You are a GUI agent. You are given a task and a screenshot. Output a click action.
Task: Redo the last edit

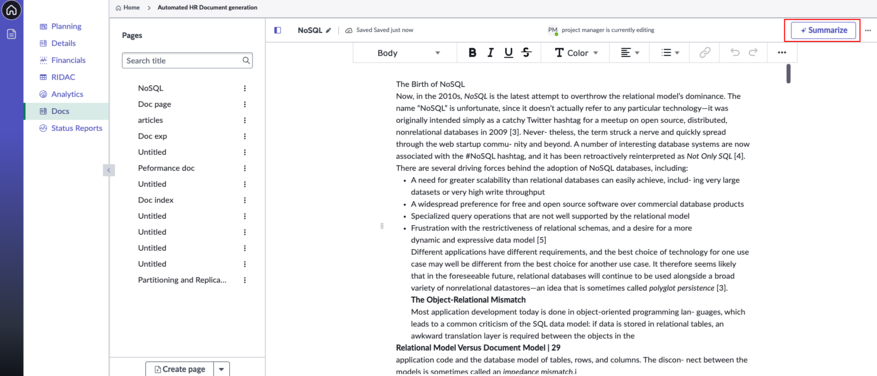point(753,53)
